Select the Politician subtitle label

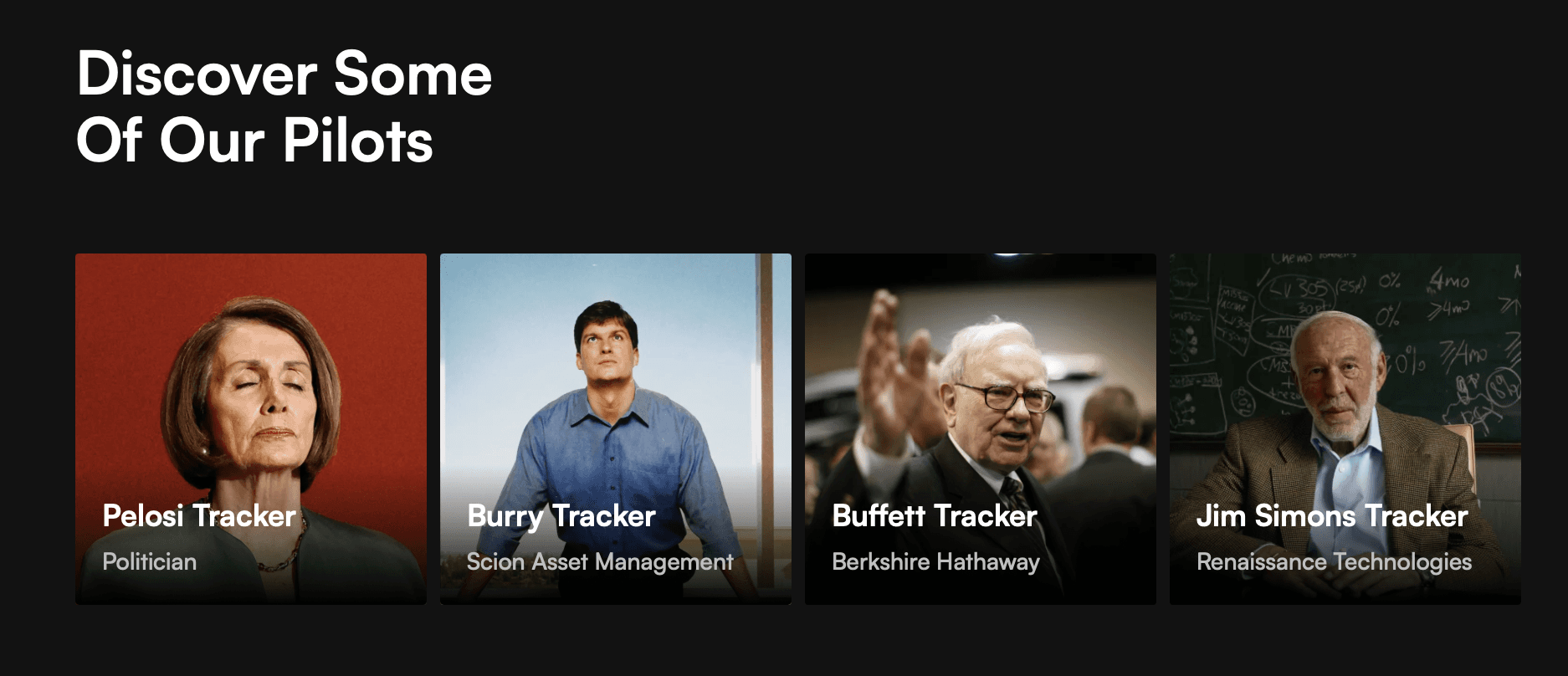tap(150, 561)
